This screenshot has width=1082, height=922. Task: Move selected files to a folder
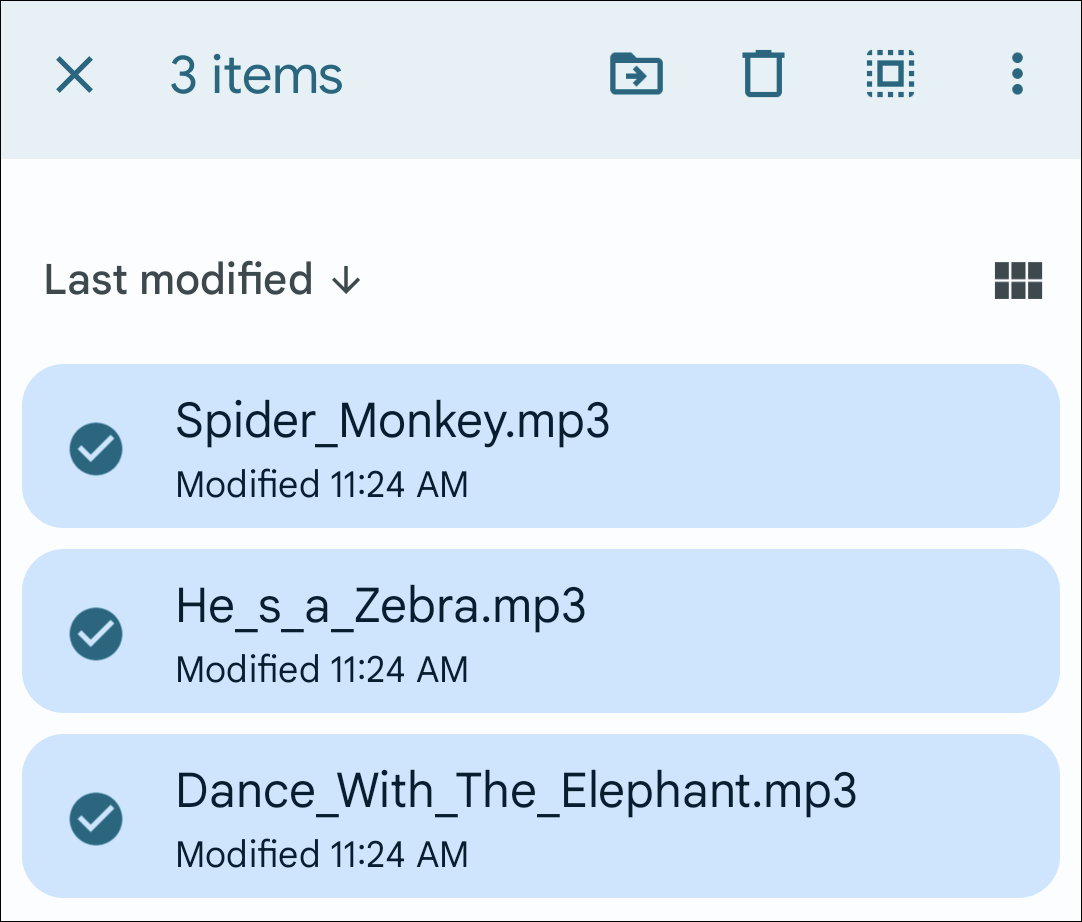(636, 75)
